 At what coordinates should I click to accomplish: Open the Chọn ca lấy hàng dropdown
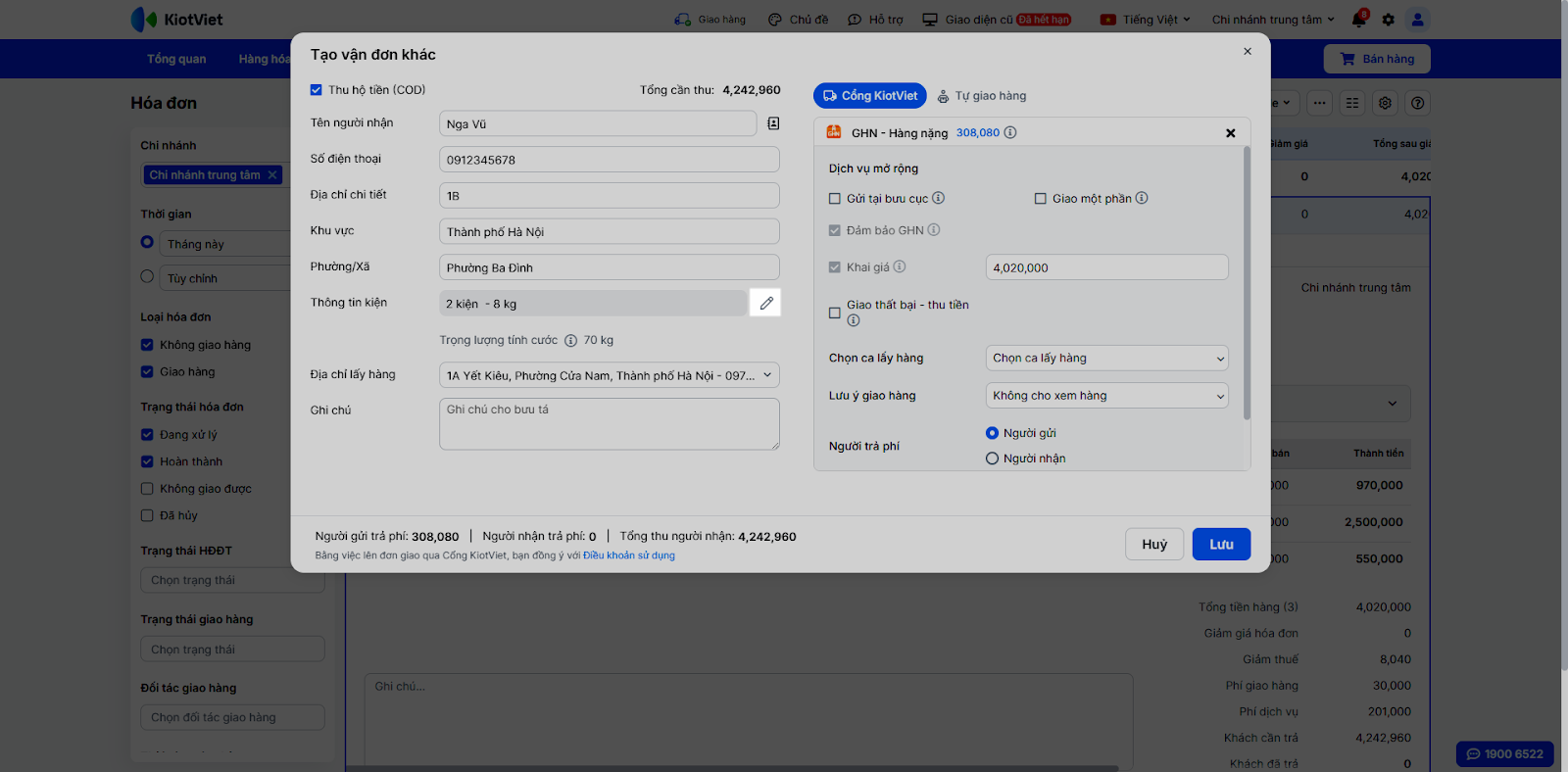[1106, 359]
